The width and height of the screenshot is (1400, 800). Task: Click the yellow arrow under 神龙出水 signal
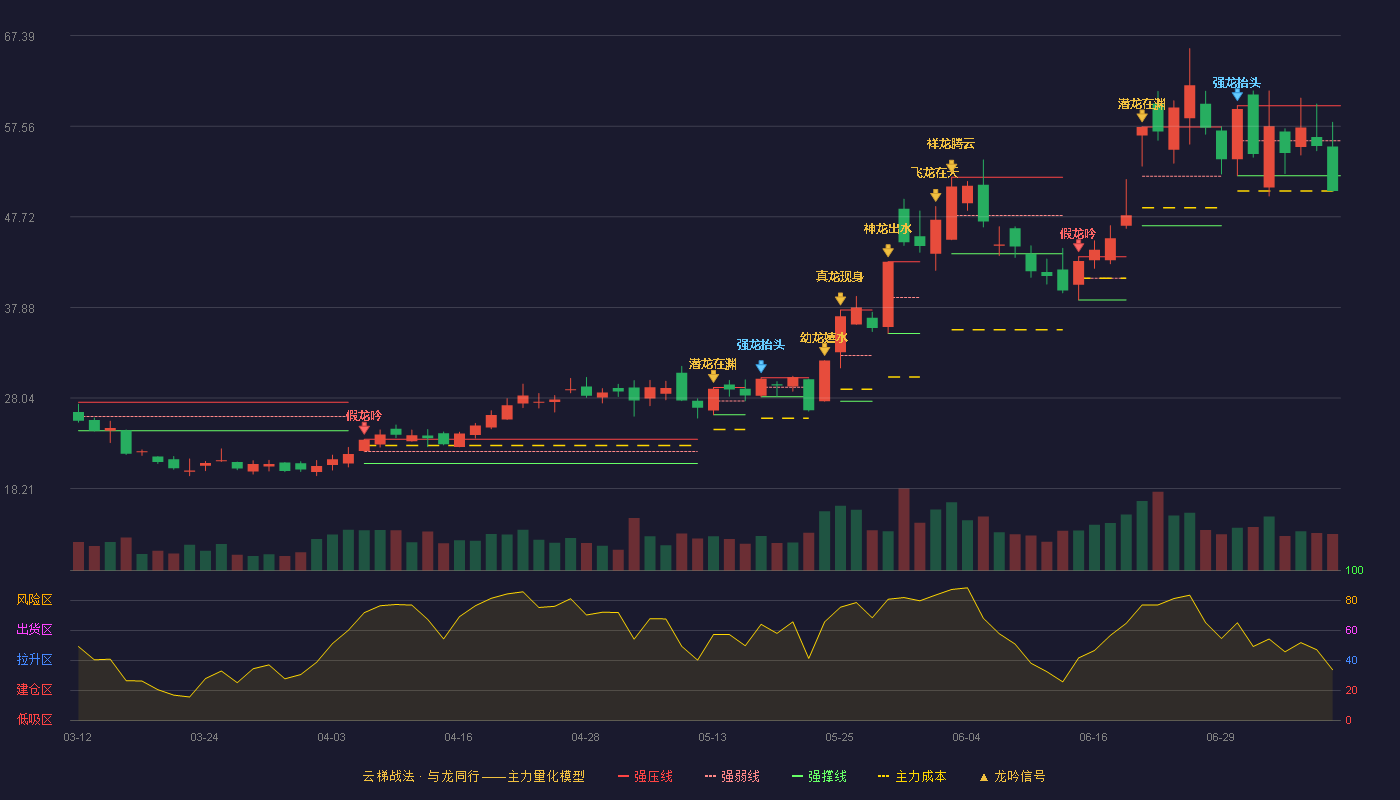(x=888, y=250)
